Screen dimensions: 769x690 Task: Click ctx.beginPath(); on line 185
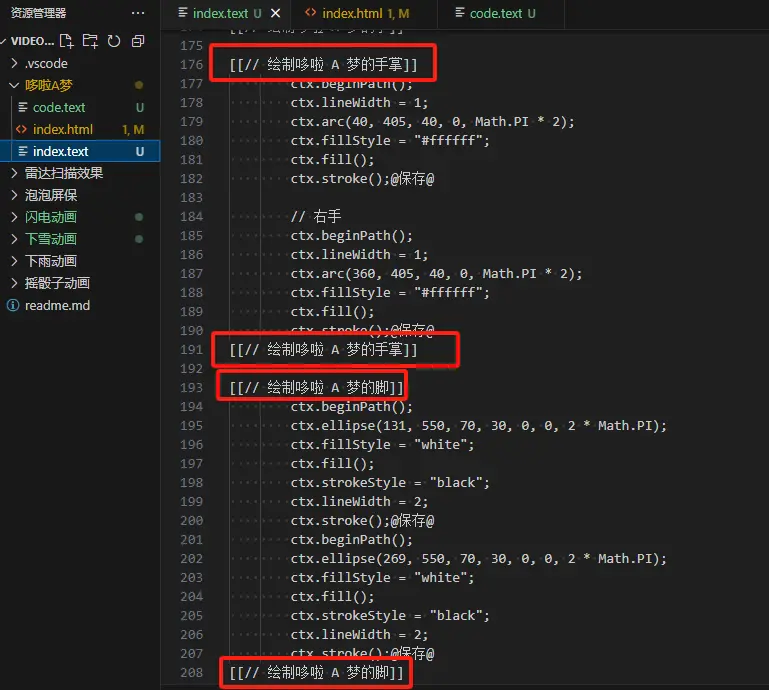(x=352, y=235)
